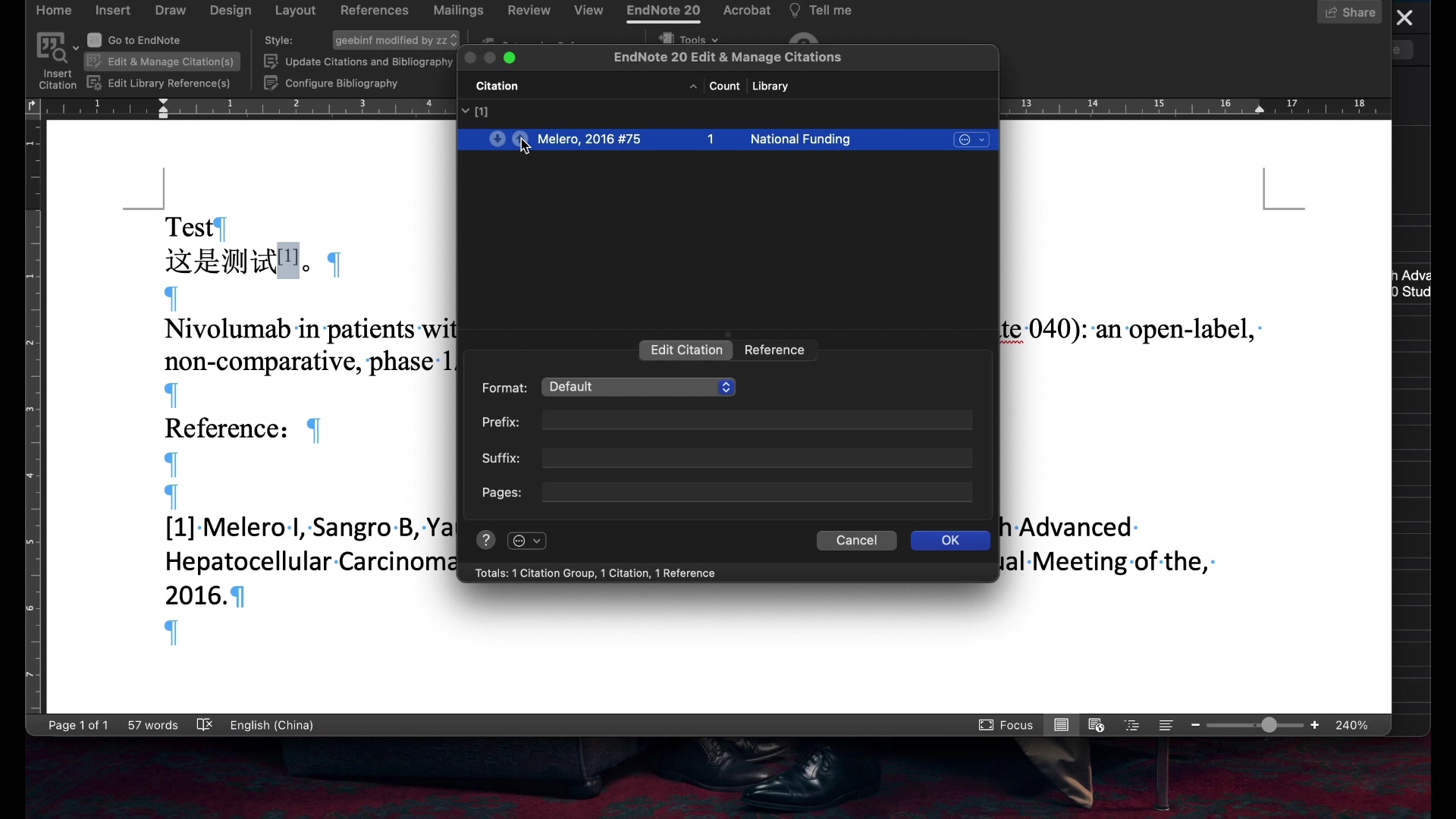Screen dimensions: 1456x819
Task: Open the Draw ribbon tab
Action: pyautogui.click(x=171, y=11)
